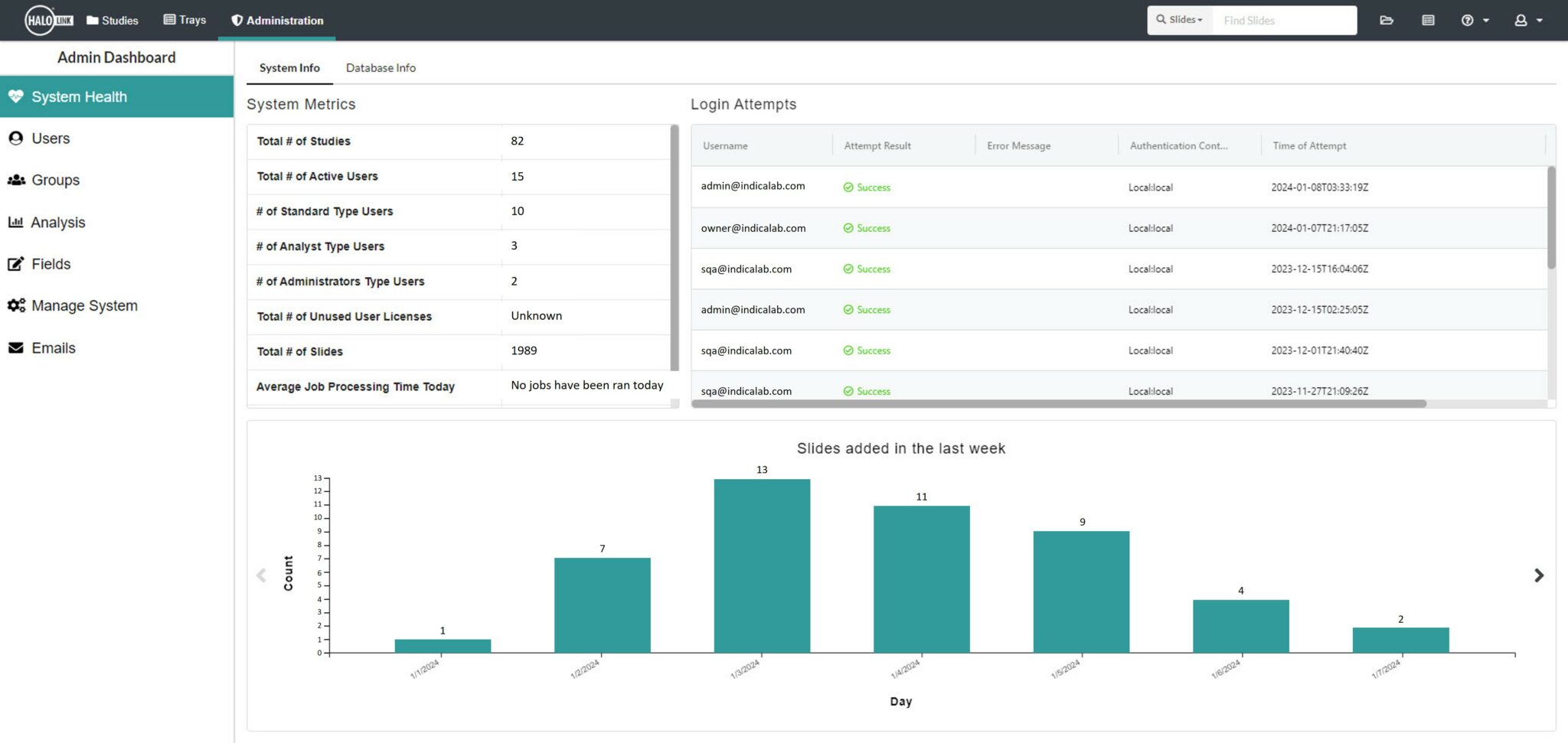Go to the Studies menu
Screen dimensions: 1568x743
point(113,20)
